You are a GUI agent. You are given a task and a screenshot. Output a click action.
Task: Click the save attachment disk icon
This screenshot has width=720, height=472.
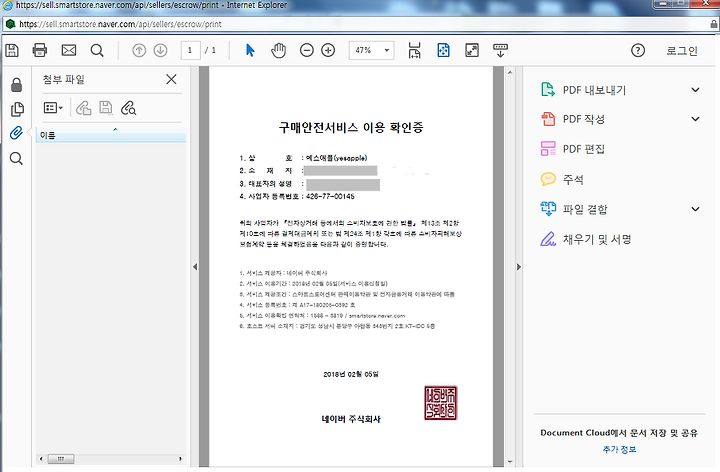(x=106, y=108)
